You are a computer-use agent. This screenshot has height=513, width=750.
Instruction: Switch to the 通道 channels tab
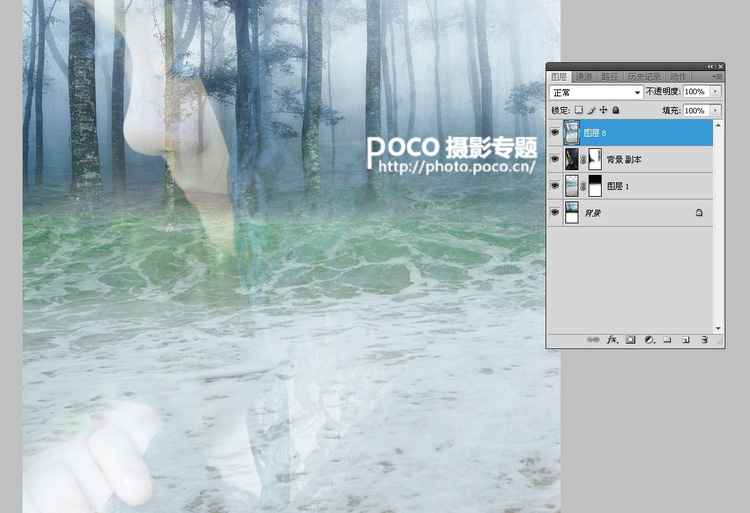[584, 76]
